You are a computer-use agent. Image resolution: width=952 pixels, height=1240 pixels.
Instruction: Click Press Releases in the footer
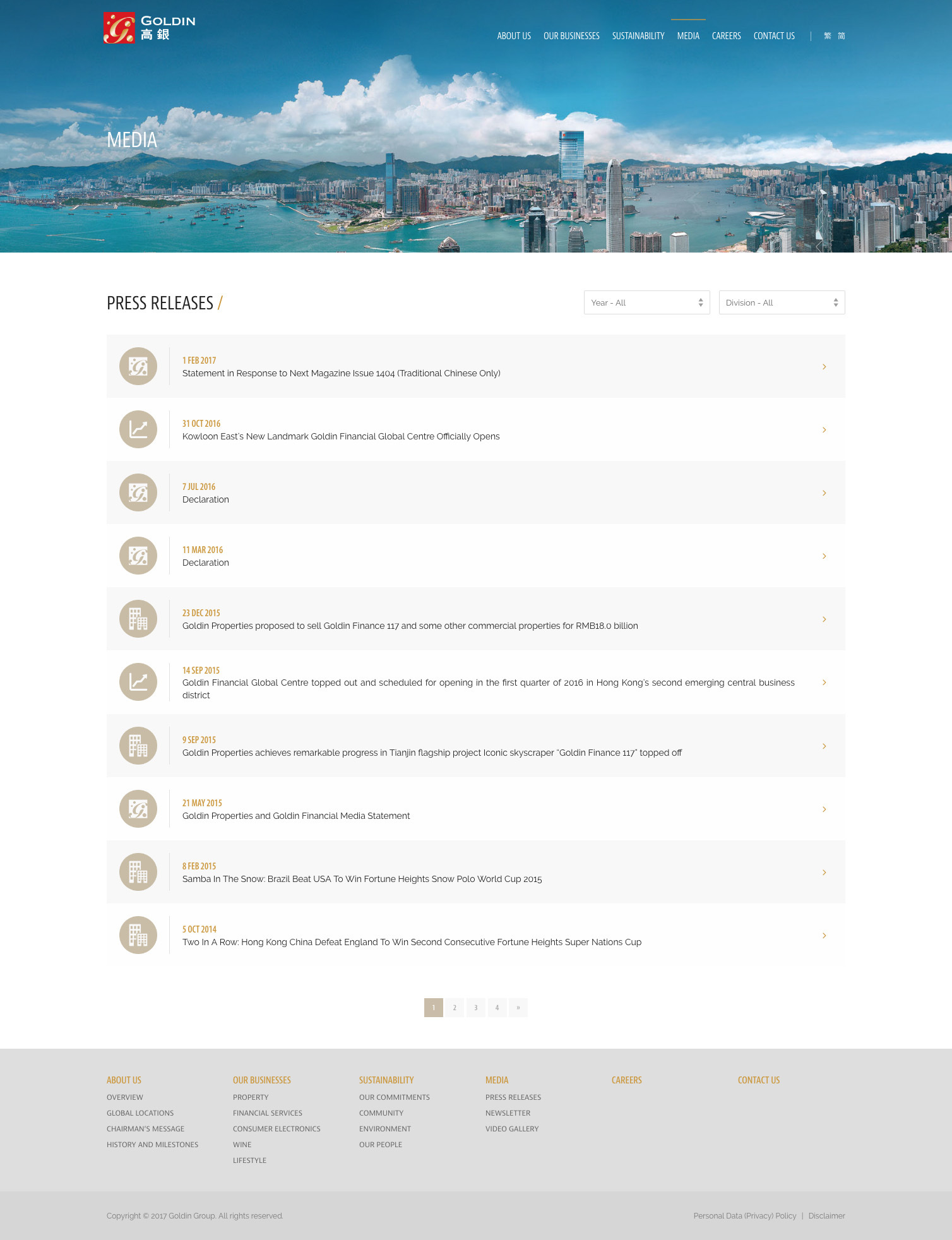coord(513,1097)
